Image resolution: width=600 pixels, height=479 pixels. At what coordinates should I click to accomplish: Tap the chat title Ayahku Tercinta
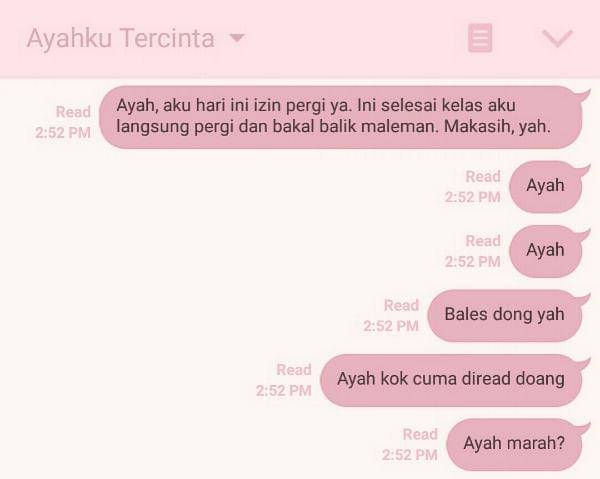(121, 39)
